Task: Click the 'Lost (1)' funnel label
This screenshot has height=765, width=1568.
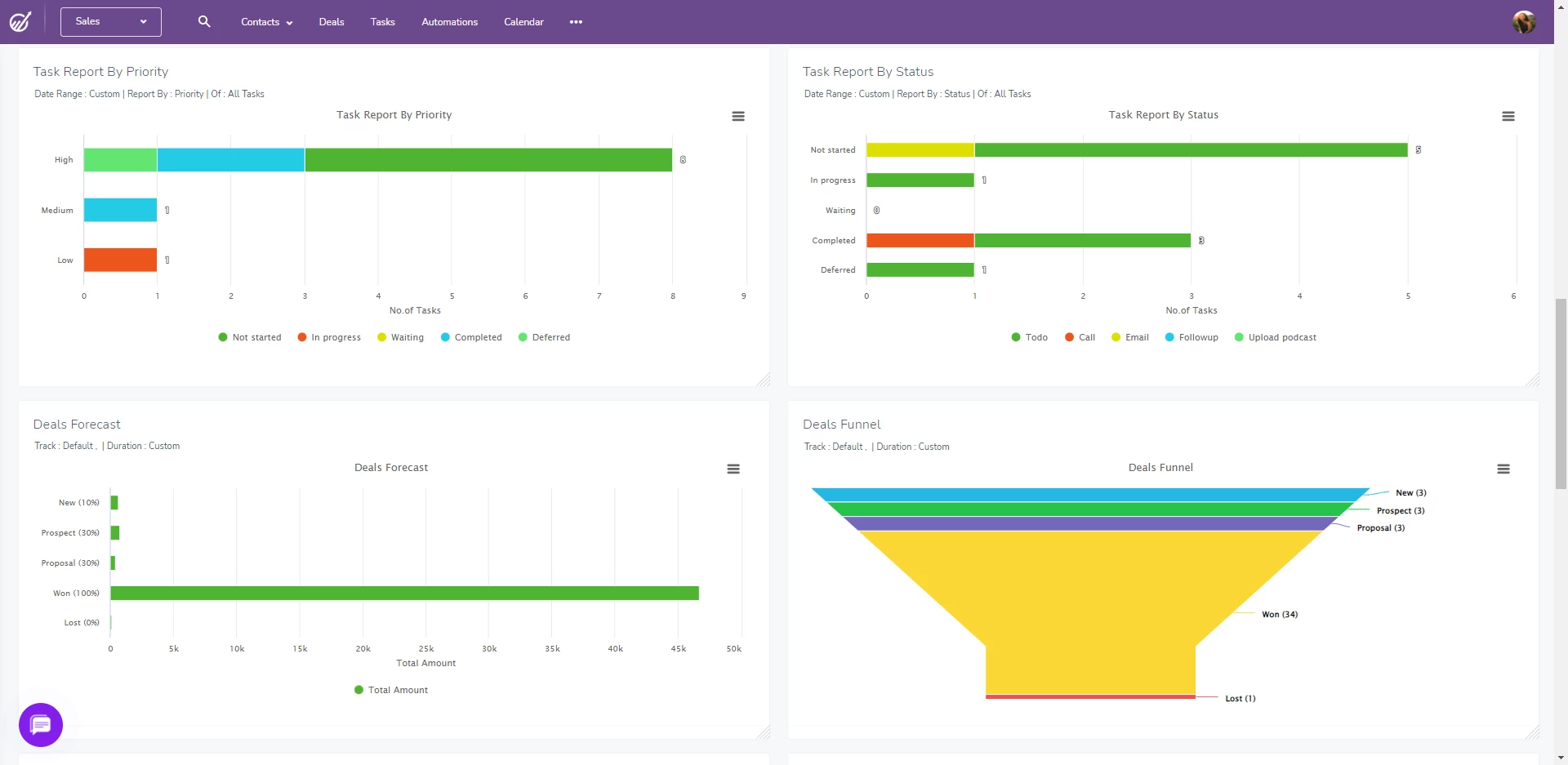Action: pos(1241,698)
